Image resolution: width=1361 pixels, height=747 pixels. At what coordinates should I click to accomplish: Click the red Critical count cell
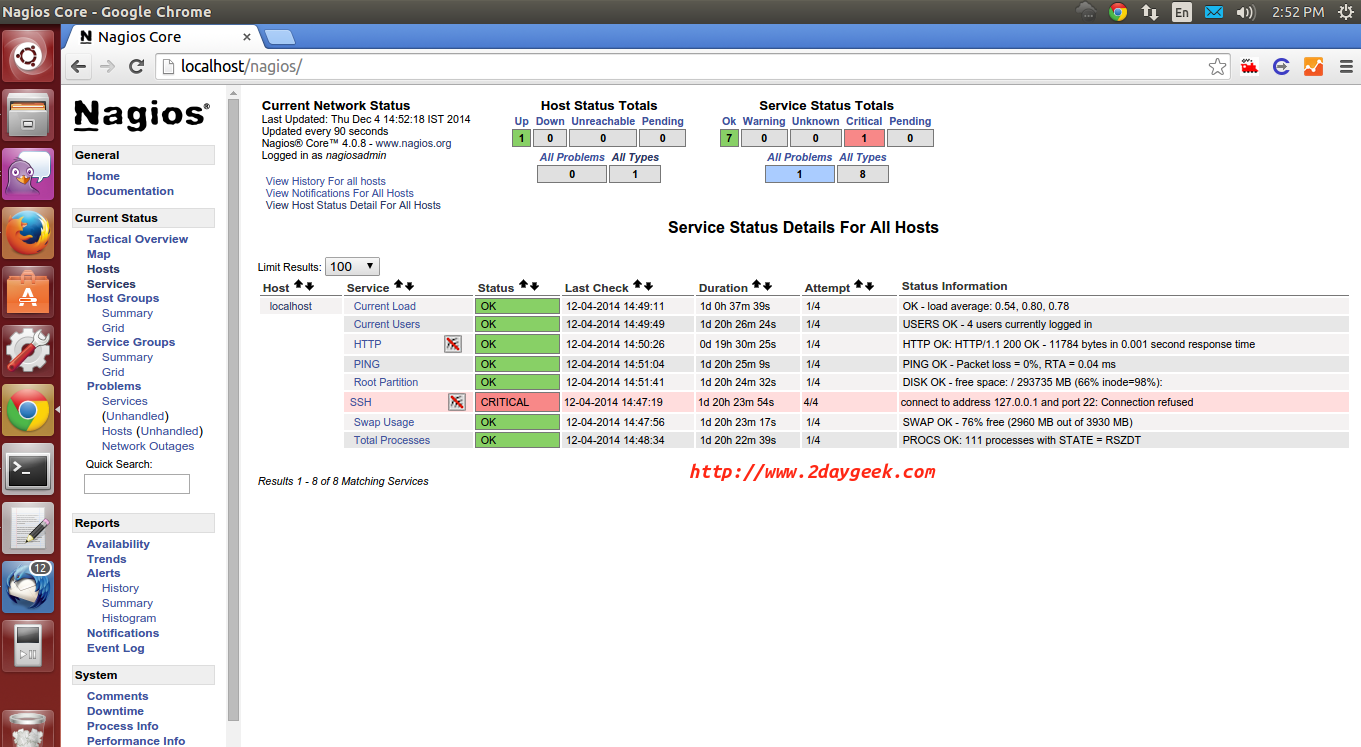click(x=864, y=139)
